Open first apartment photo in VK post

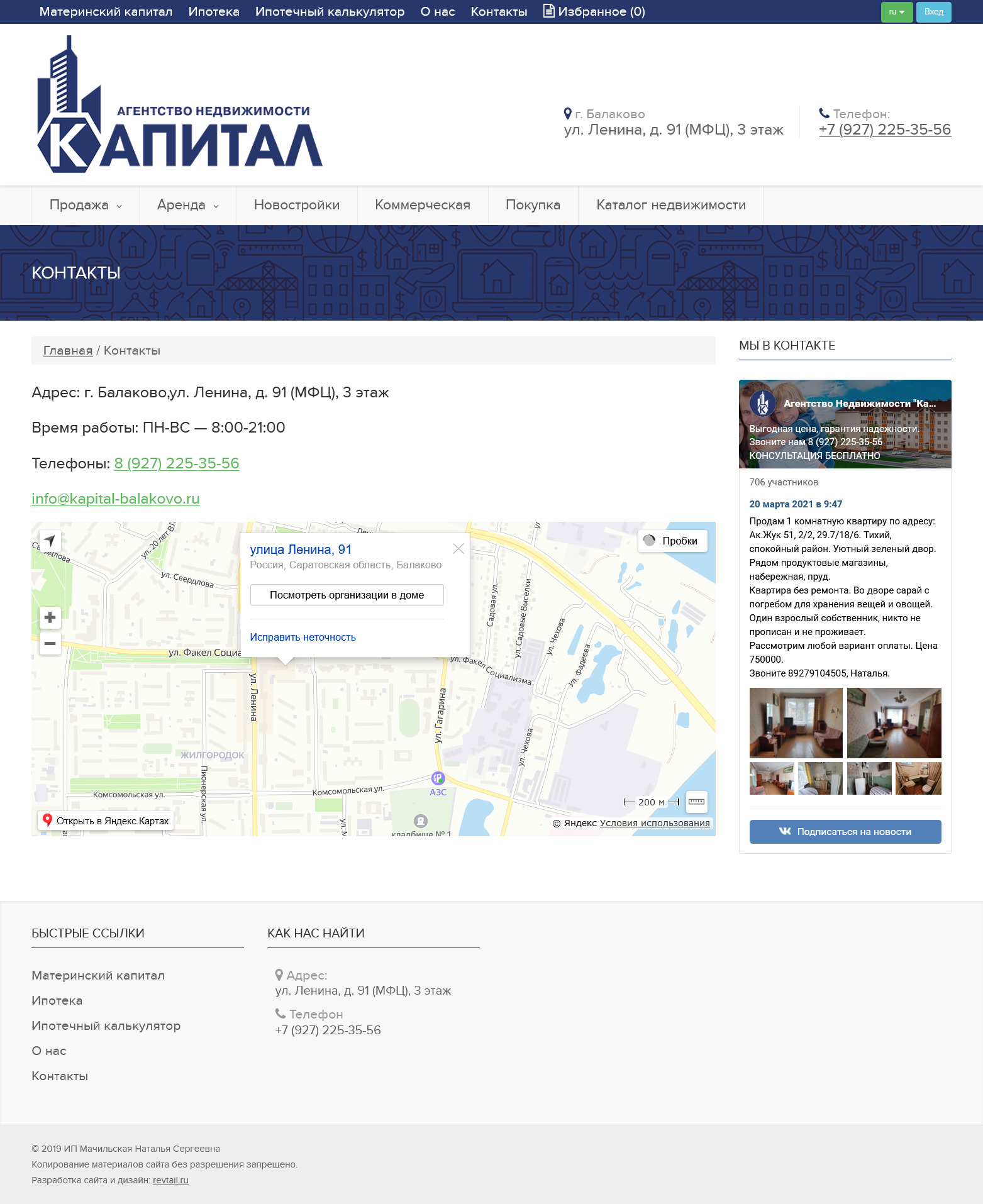point(796,723)
